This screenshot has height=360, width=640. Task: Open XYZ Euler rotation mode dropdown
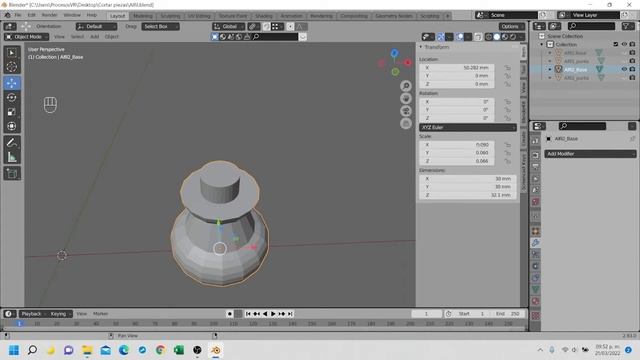[x=468, y=127]
